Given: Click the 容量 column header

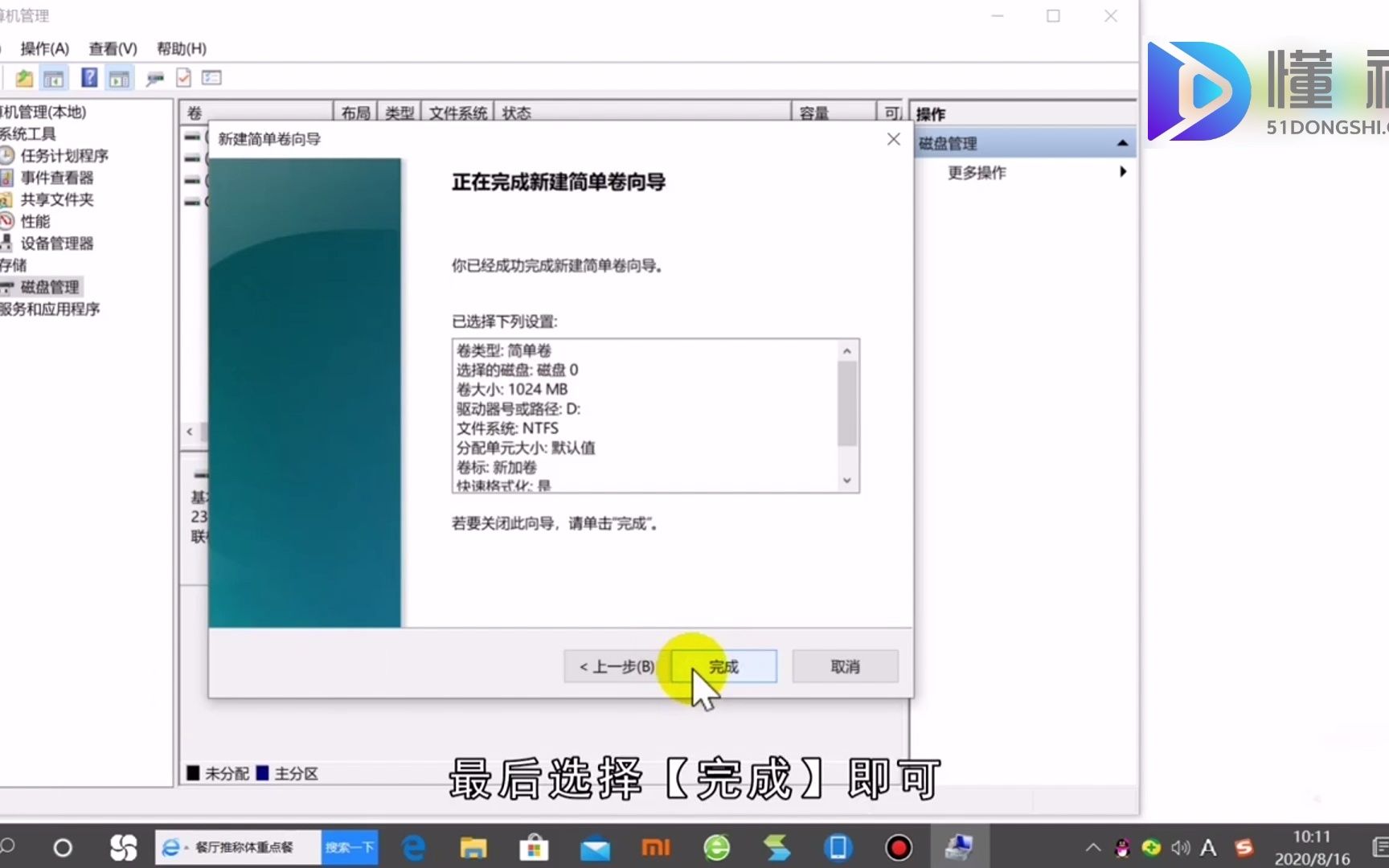Looking at the screenshot, I should point(834,113).
